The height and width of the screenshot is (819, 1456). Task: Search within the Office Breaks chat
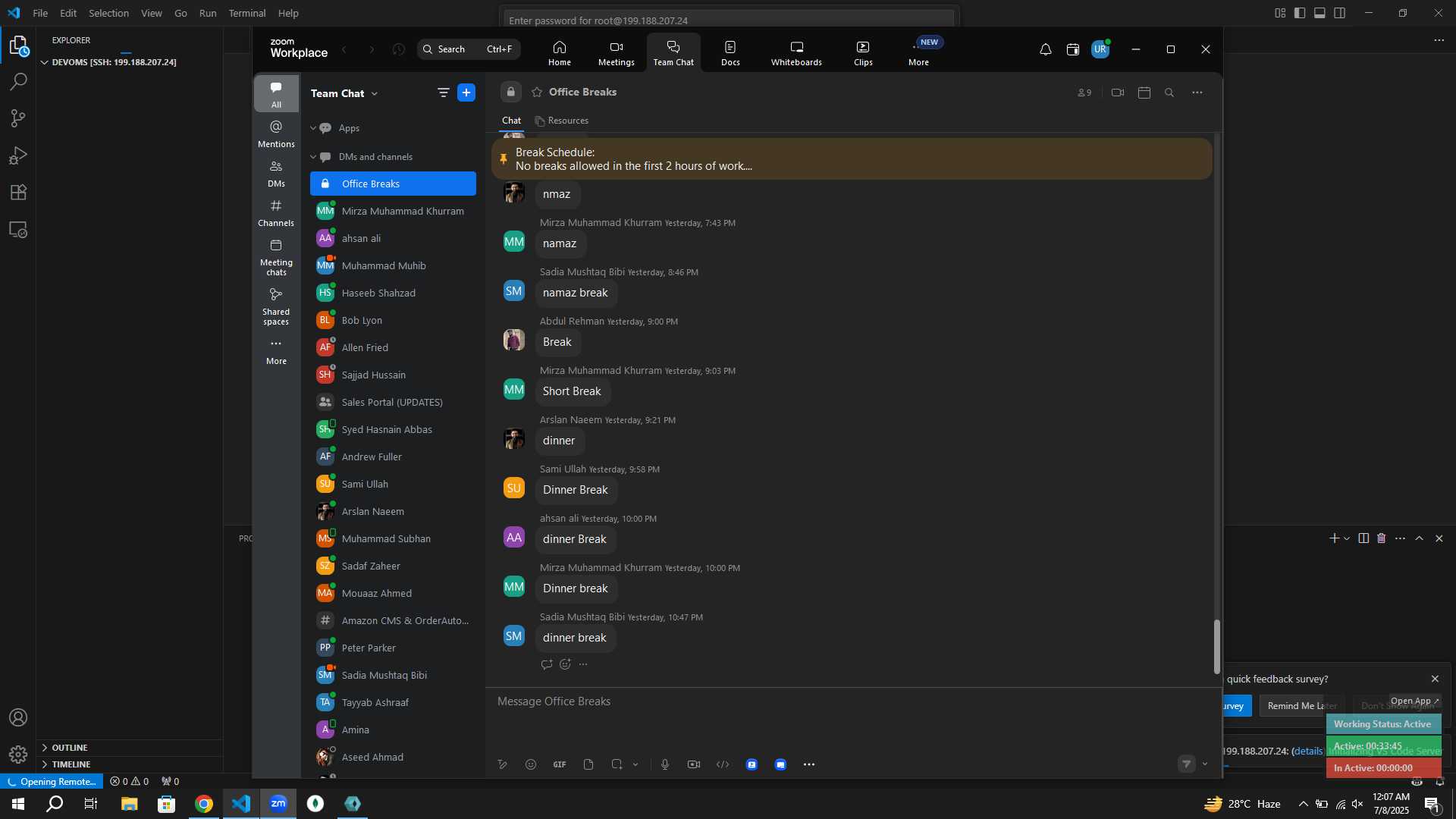(x=1169, y=93)
